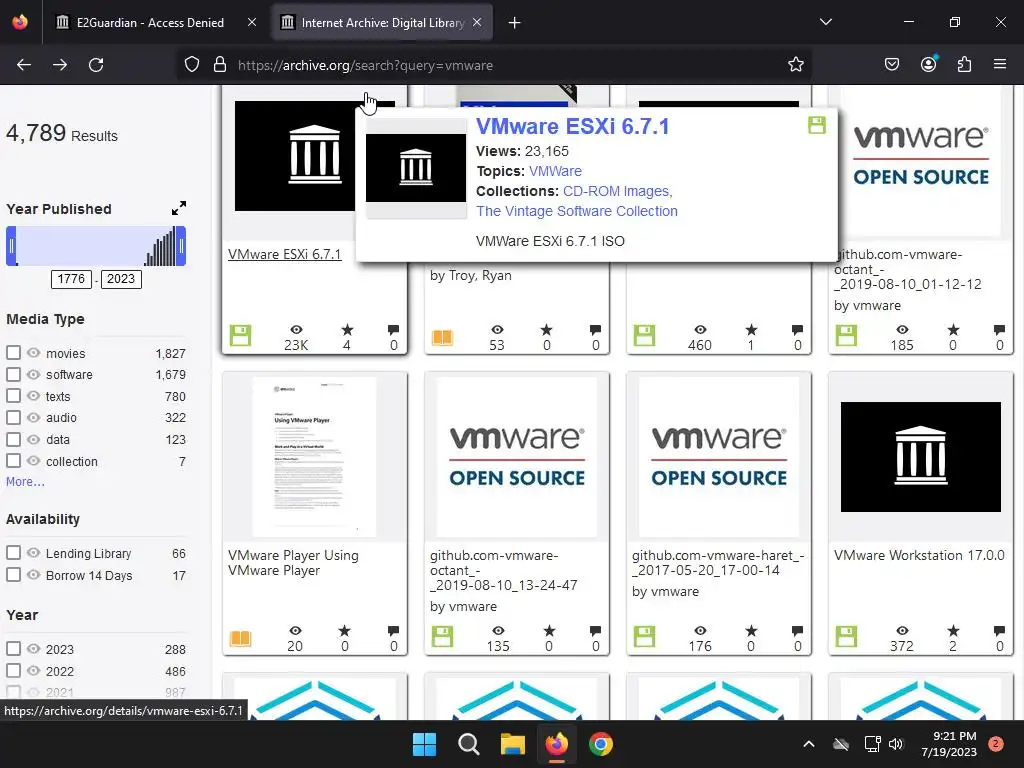Check the Lending Library availability filter
The height and width of the screenshot is (768, 1024).
coord(13,552)
